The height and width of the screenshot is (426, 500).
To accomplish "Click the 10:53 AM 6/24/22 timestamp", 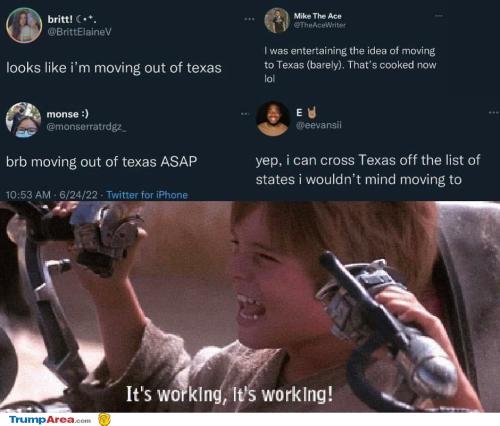I will pos(52,195).
